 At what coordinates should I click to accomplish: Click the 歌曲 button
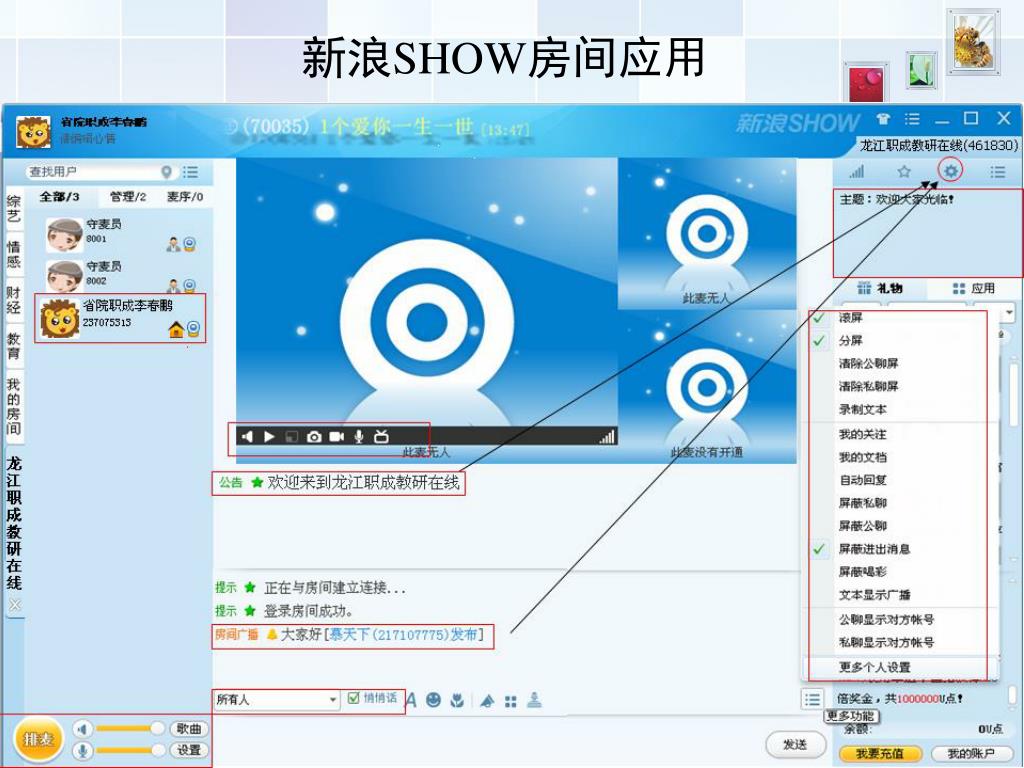[x=189, y=728]
